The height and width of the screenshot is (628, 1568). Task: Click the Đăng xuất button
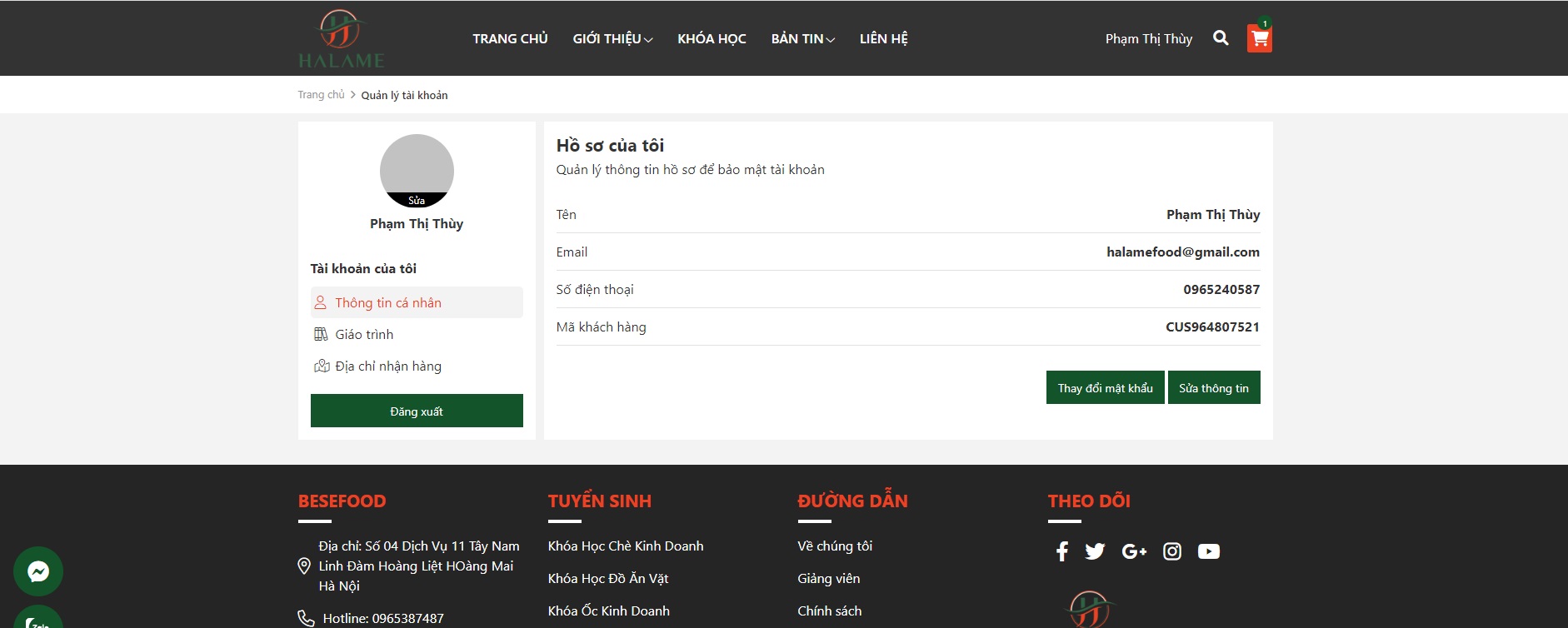click(417, 411)
